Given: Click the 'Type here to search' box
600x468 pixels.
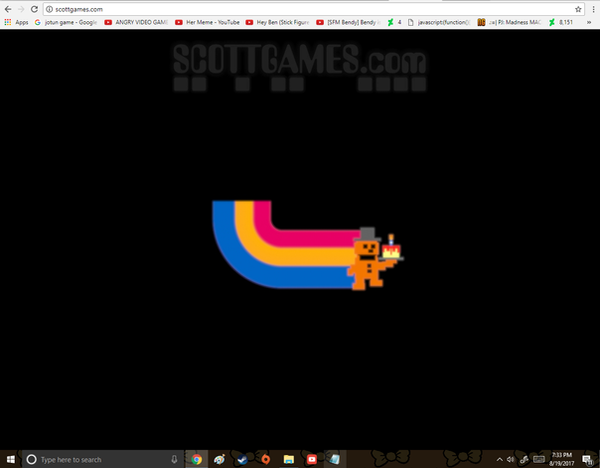Looking at the screenshot, I should coord(103,459).
